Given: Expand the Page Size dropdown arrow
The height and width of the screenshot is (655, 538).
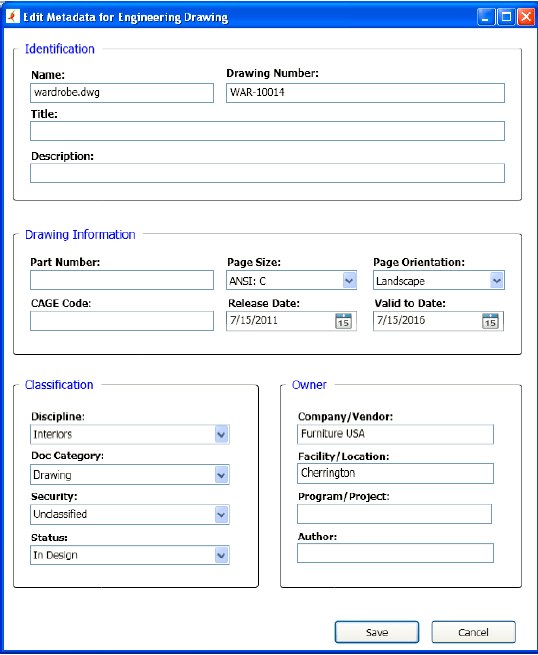Looking at the screenshot, I should click(x=349, y=280).
